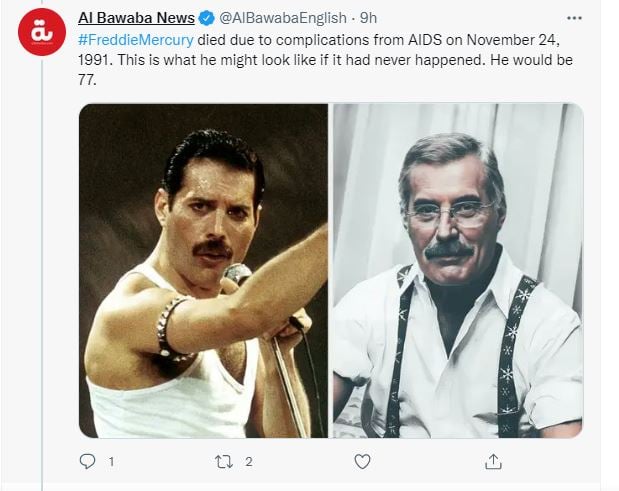The width and height of the screenshot is (619, 491).
Task: Open the right photo of older man with suspenders
Action: point(457,270)
